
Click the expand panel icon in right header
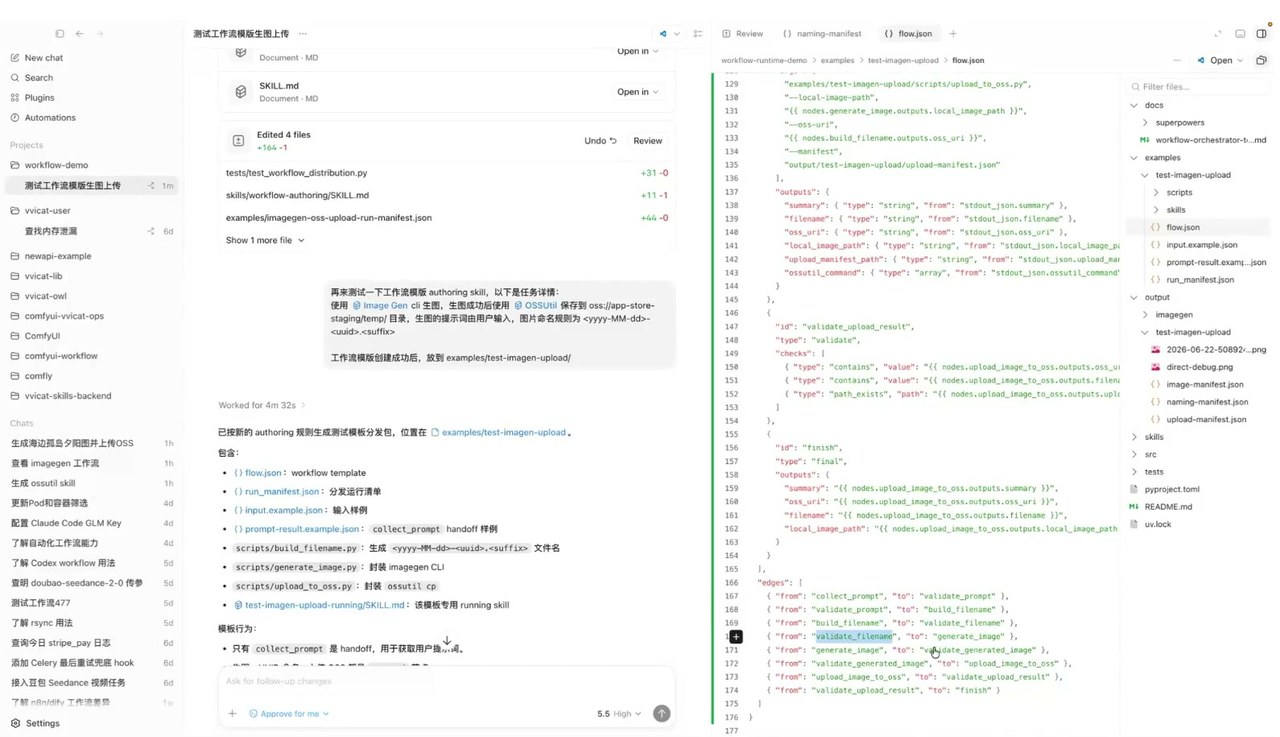[x=1217, y=34]
